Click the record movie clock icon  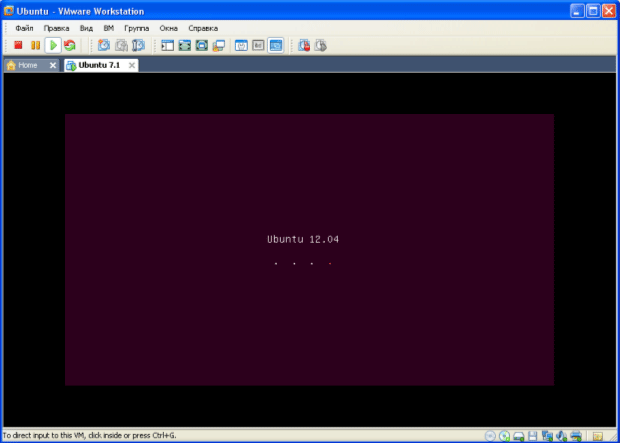pyautogui.click(x=304, y=45)
